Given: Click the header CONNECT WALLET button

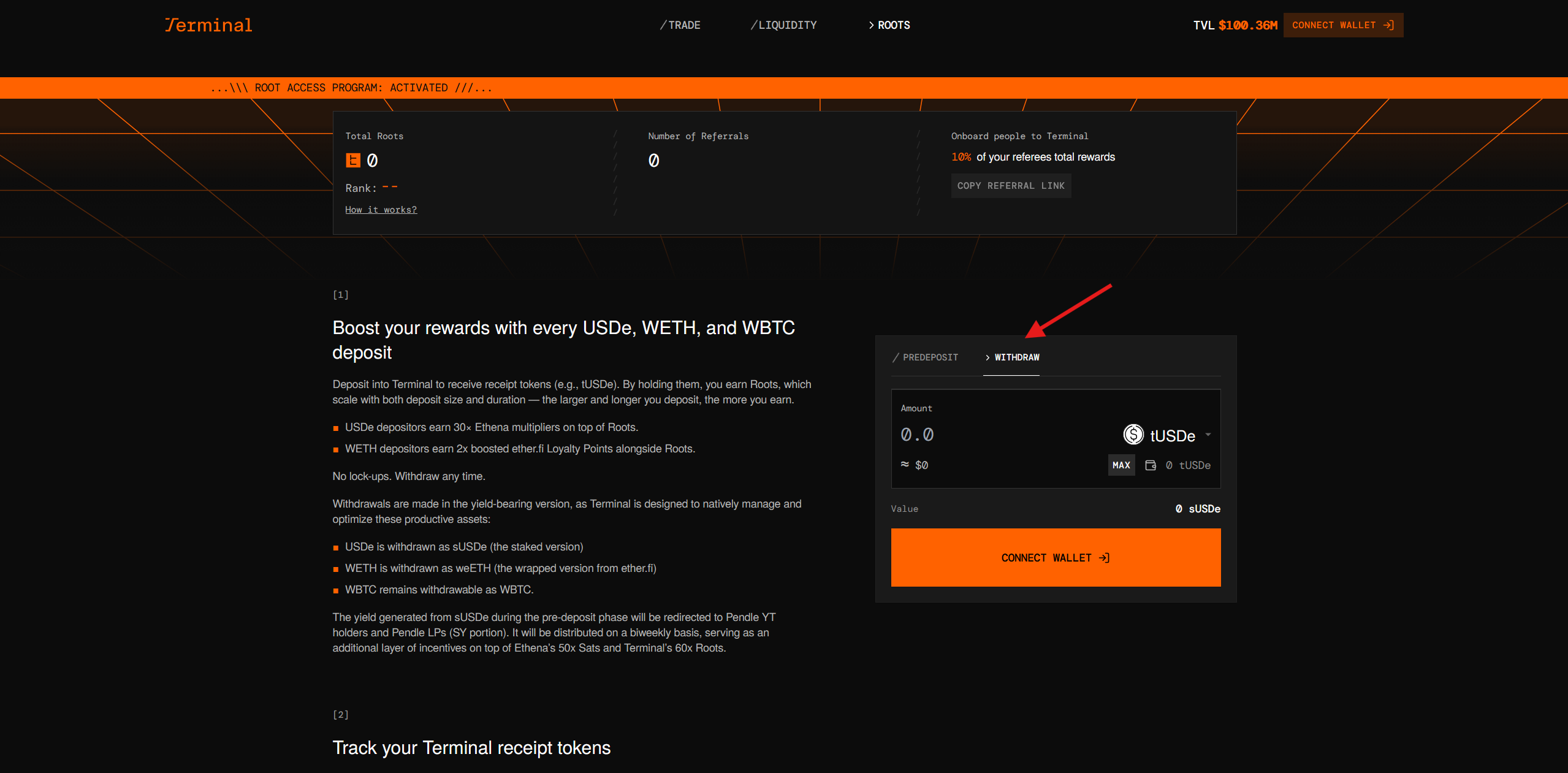Looking at the screenshot, I should coord(1342,25).
